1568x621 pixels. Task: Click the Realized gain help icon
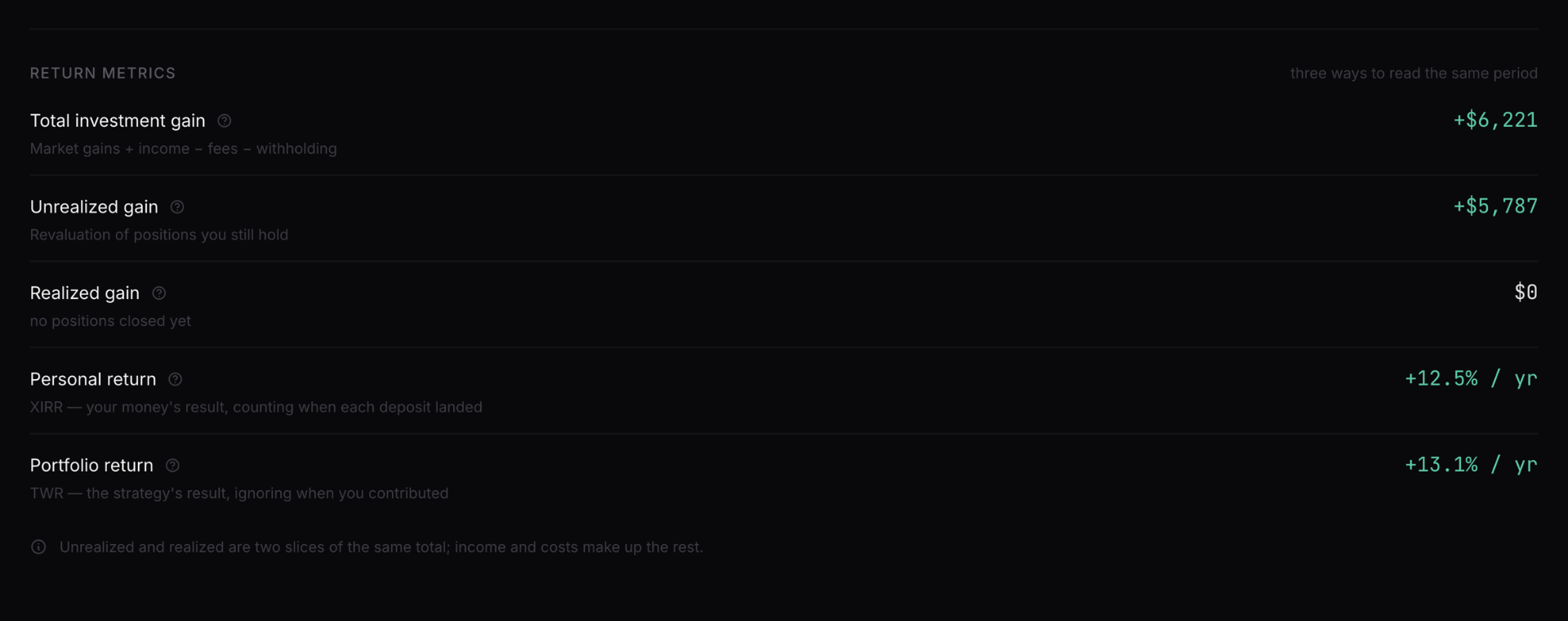(x=159, y=293)
